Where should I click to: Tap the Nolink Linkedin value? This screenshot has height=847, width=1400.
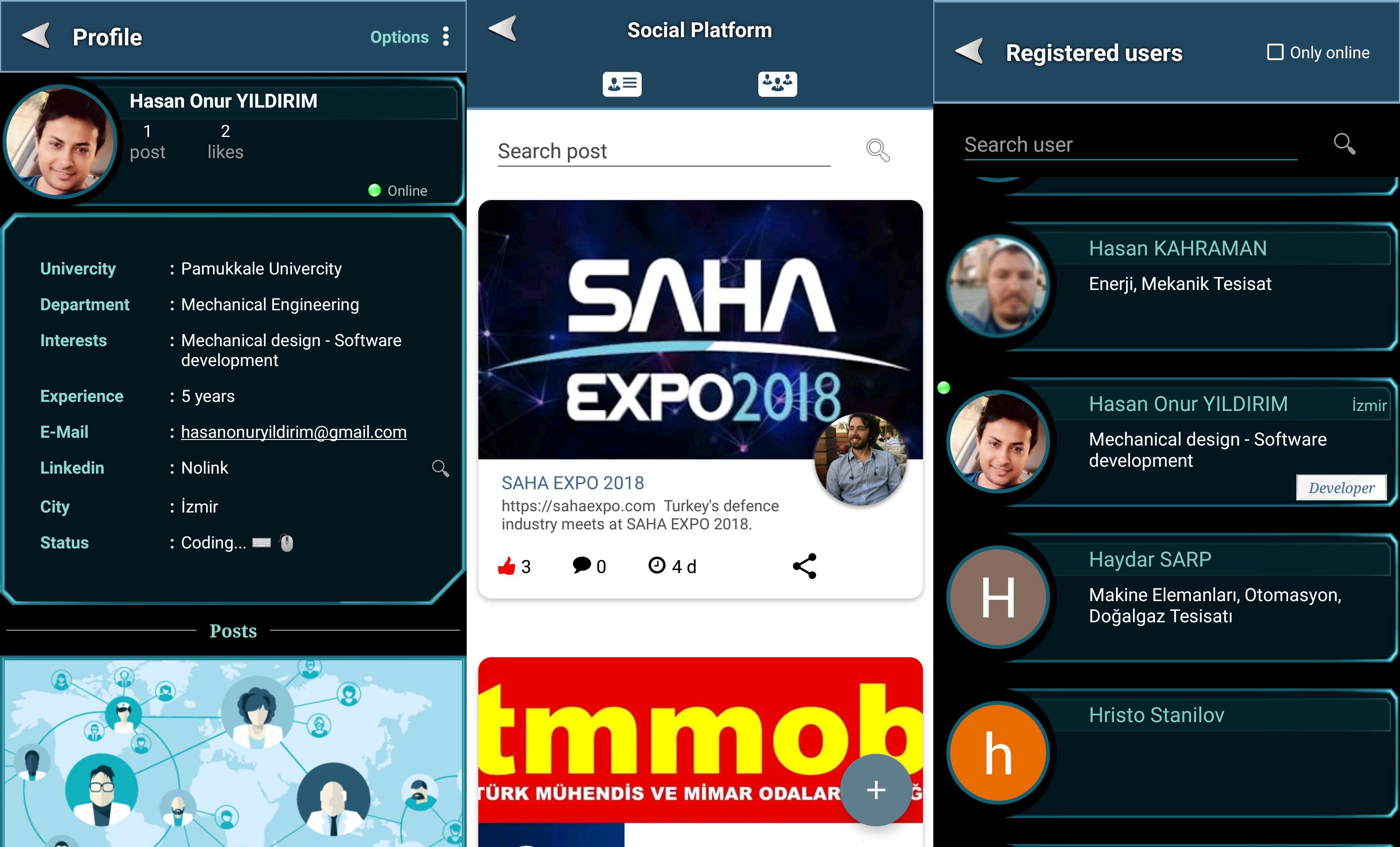point(204,468)
